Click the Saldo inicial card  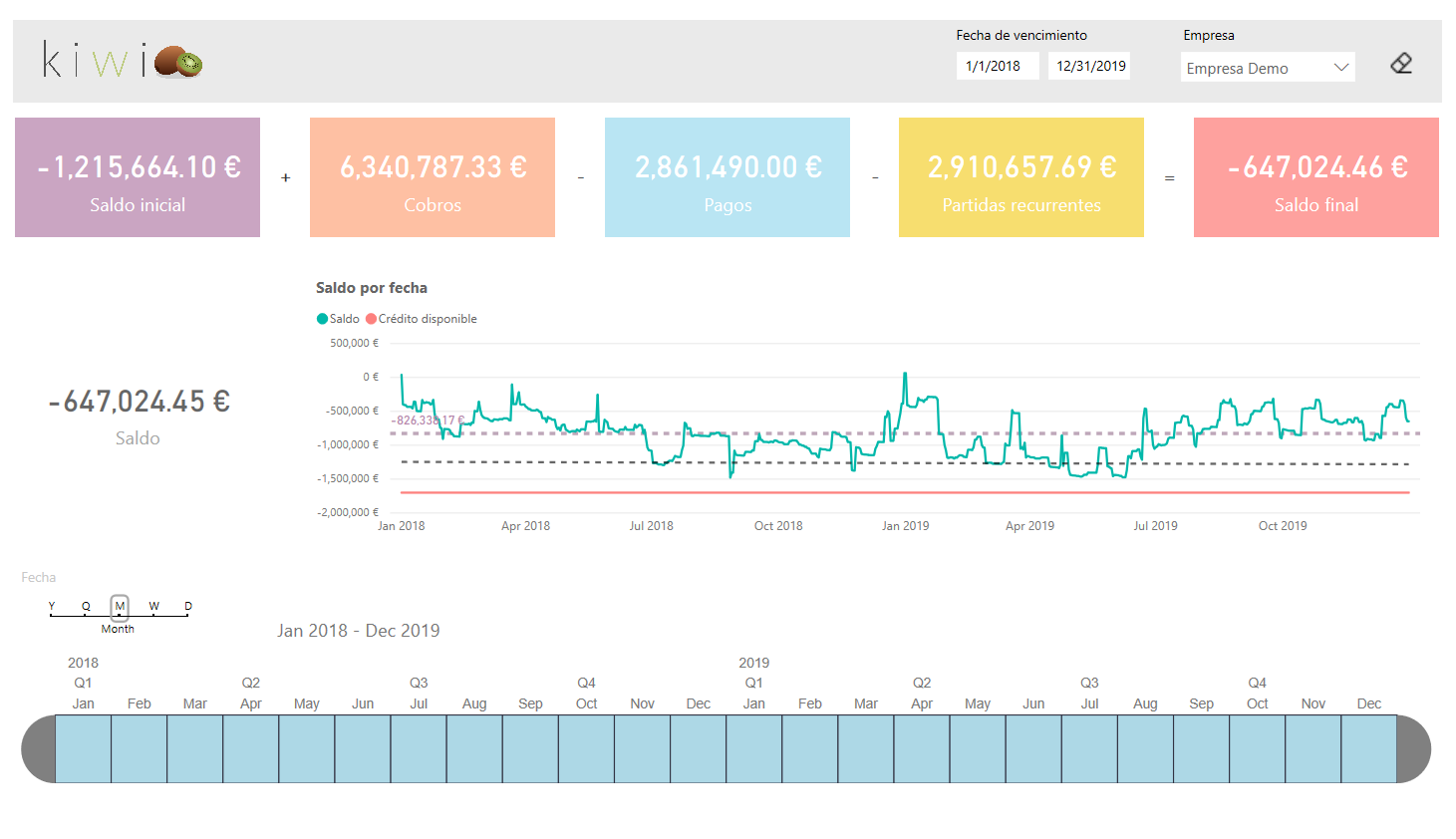tap(138, 177)
